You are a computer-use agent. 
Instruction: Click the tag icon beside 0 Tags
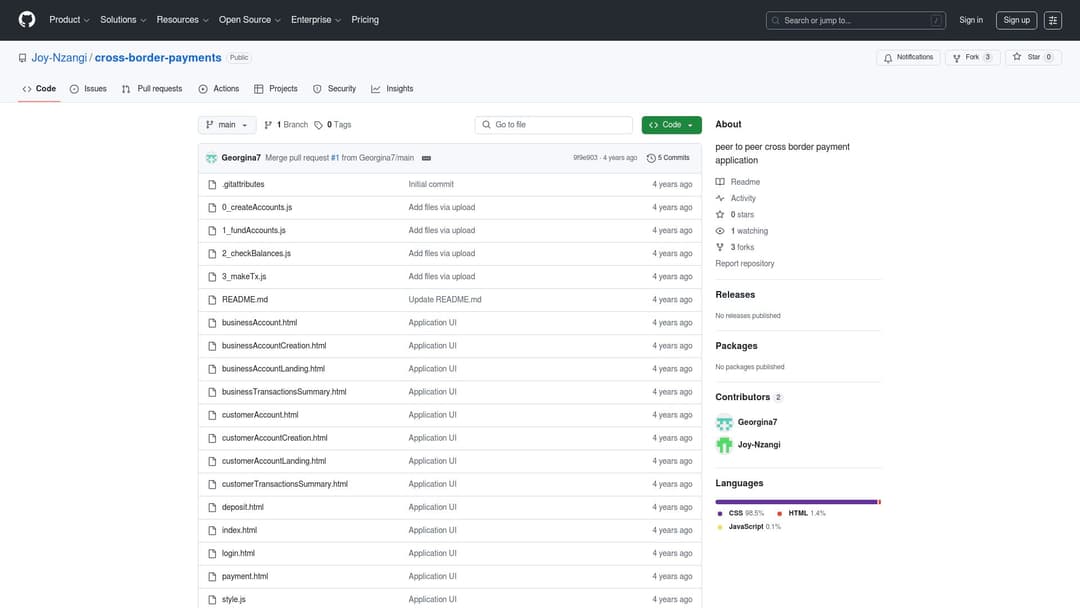[x=318, y=125]
